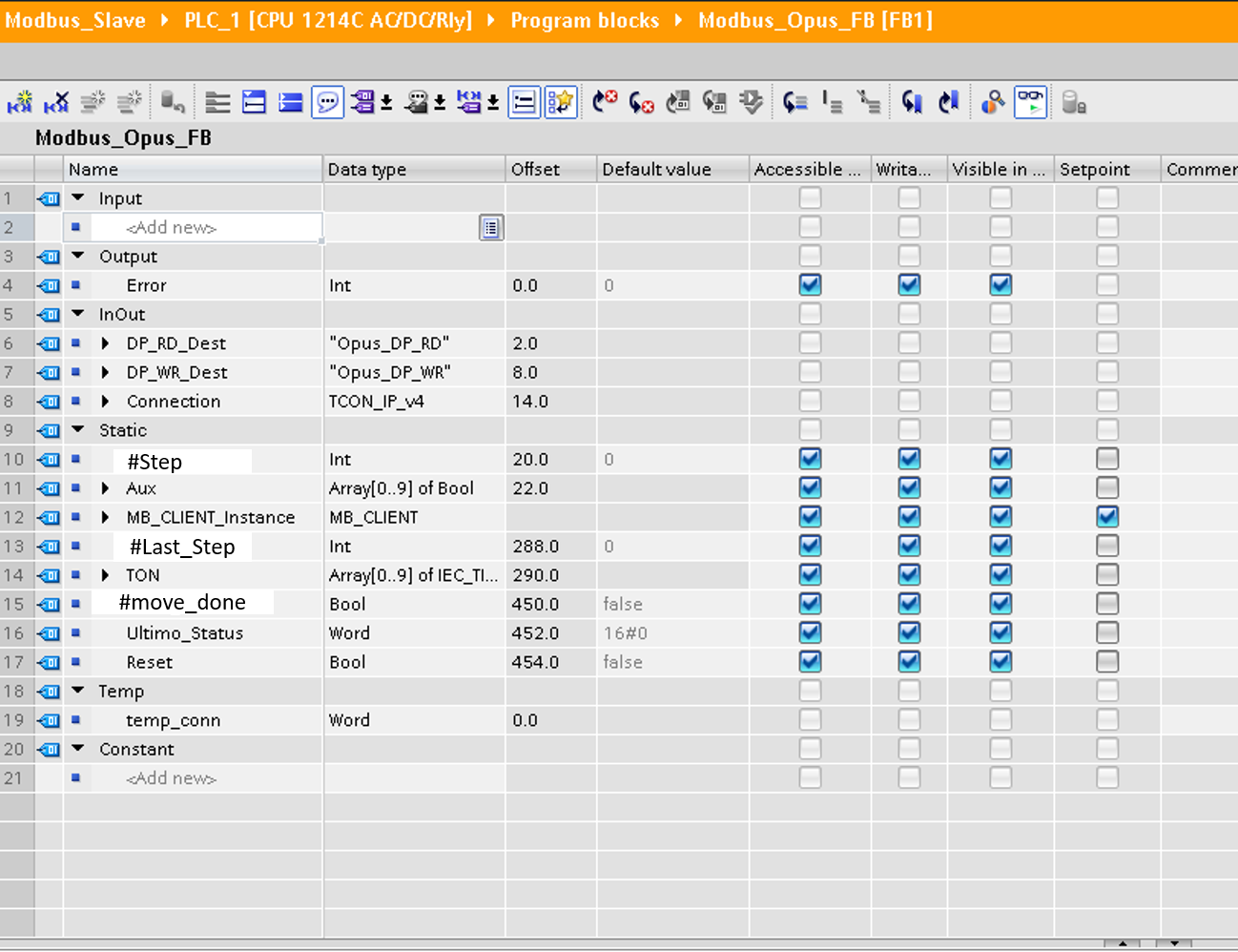This screenshot has height=952, width=1238.
Task: Click the Insert row toolbar icon
Action: click(x=254, y=102)
